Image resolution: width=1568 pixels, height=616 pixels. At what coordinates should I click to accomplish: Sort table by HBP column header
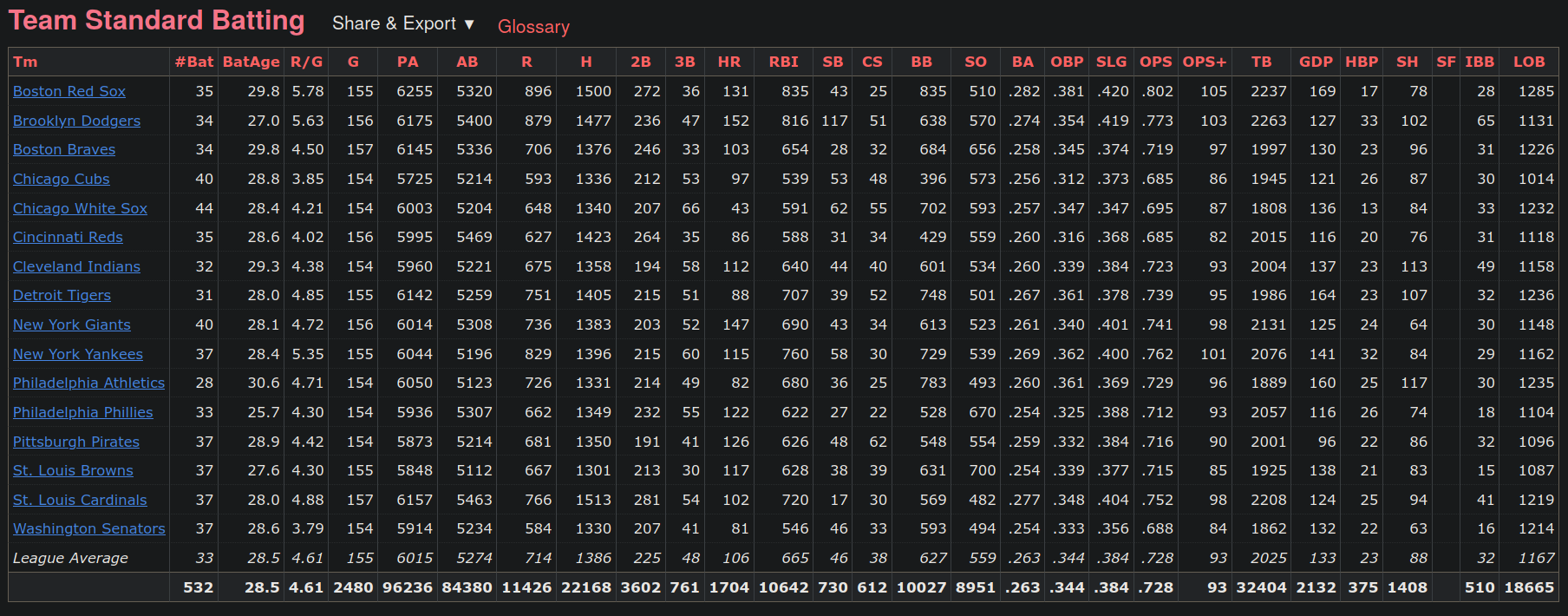click(x=1362, y=62)
